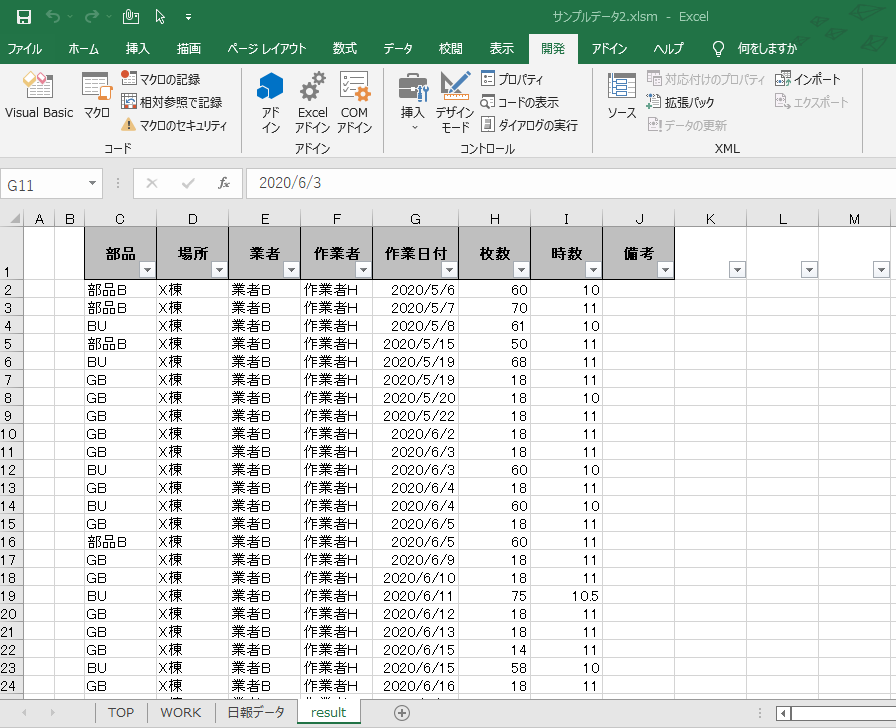Open the XML ソース pane
This screenshot has height=728, width=896.
click(x=622, y=95)
